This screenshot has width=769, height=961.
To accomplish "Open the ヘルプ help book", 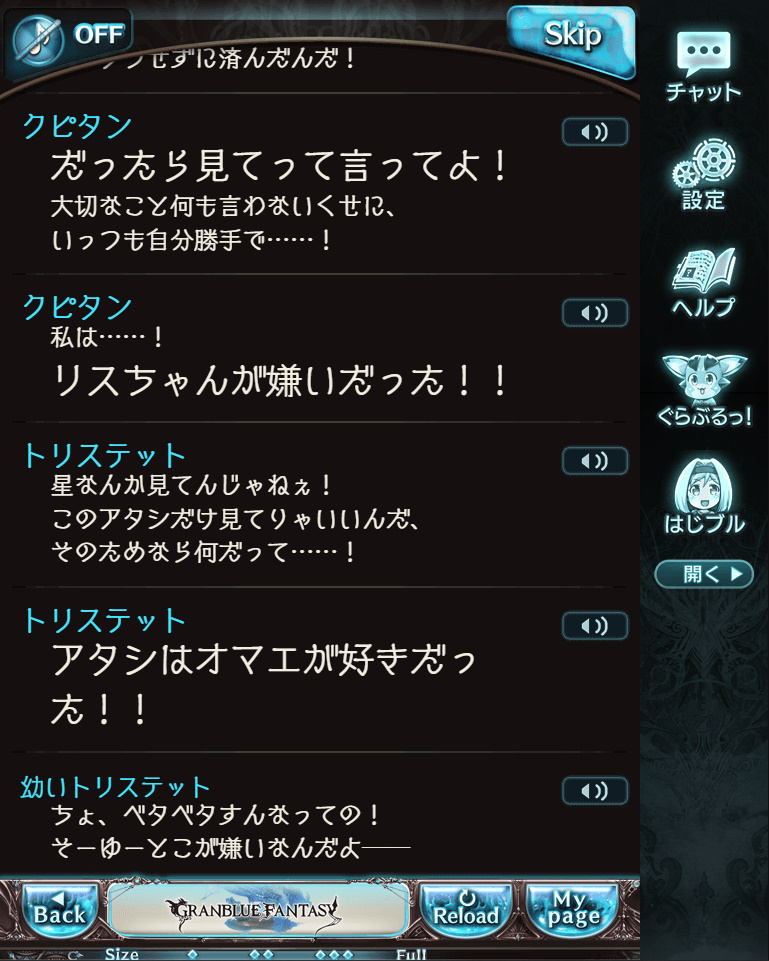I will (x=703, y=282).
